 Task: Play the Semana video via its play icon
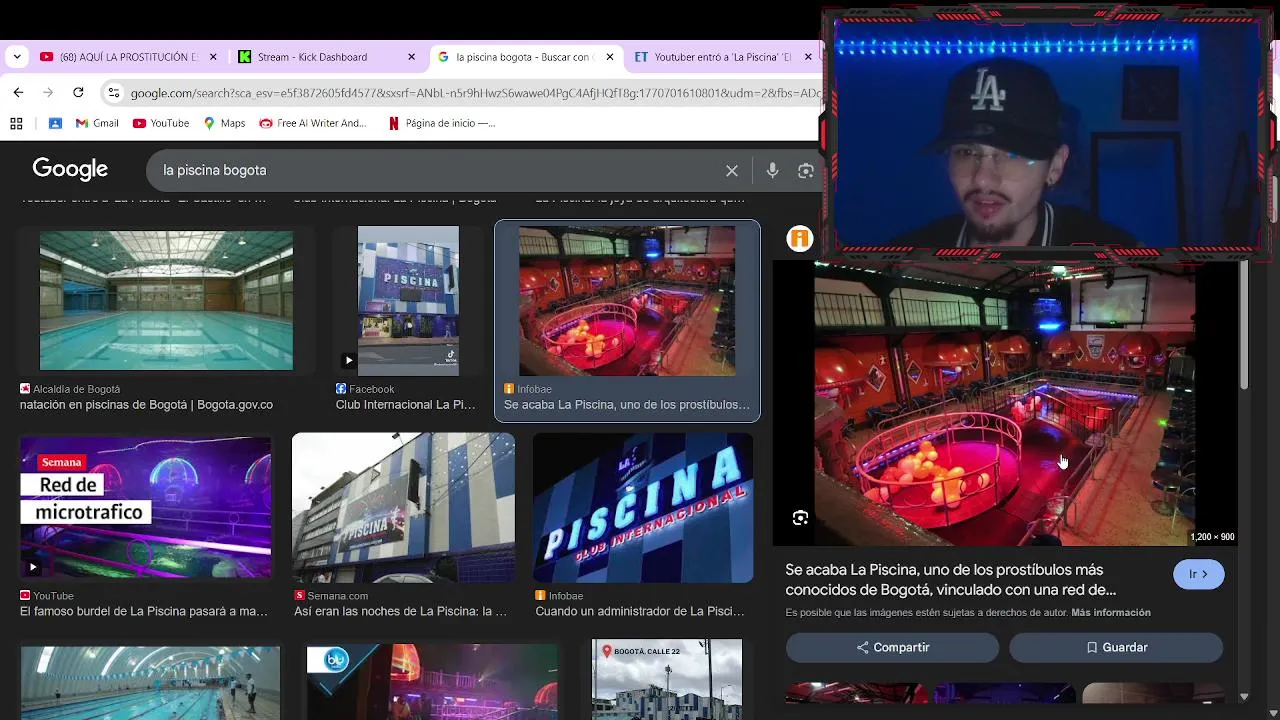coord(32,567)
